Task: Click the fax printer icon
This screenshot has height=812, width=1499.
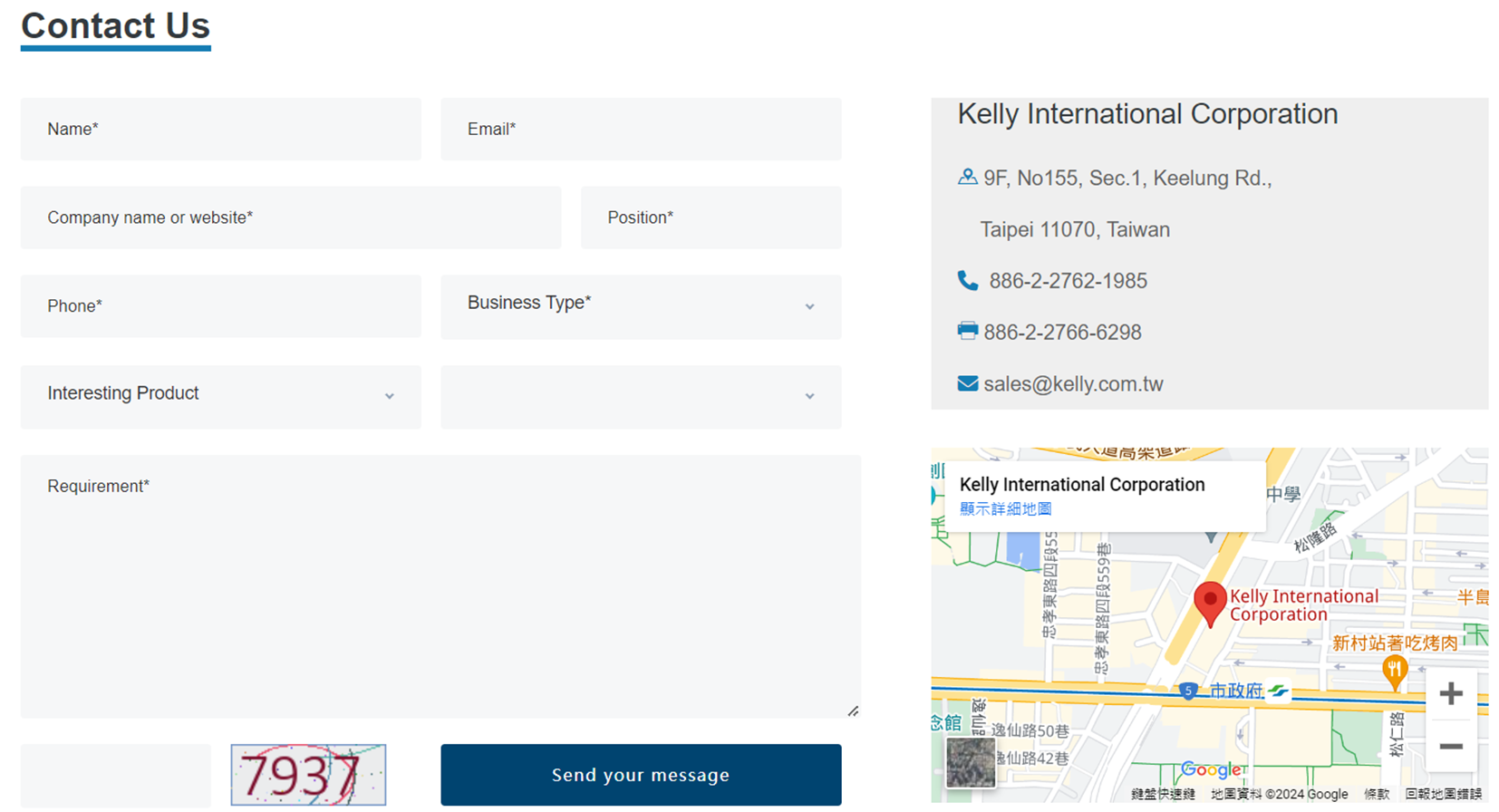Action: click(967, 332)
